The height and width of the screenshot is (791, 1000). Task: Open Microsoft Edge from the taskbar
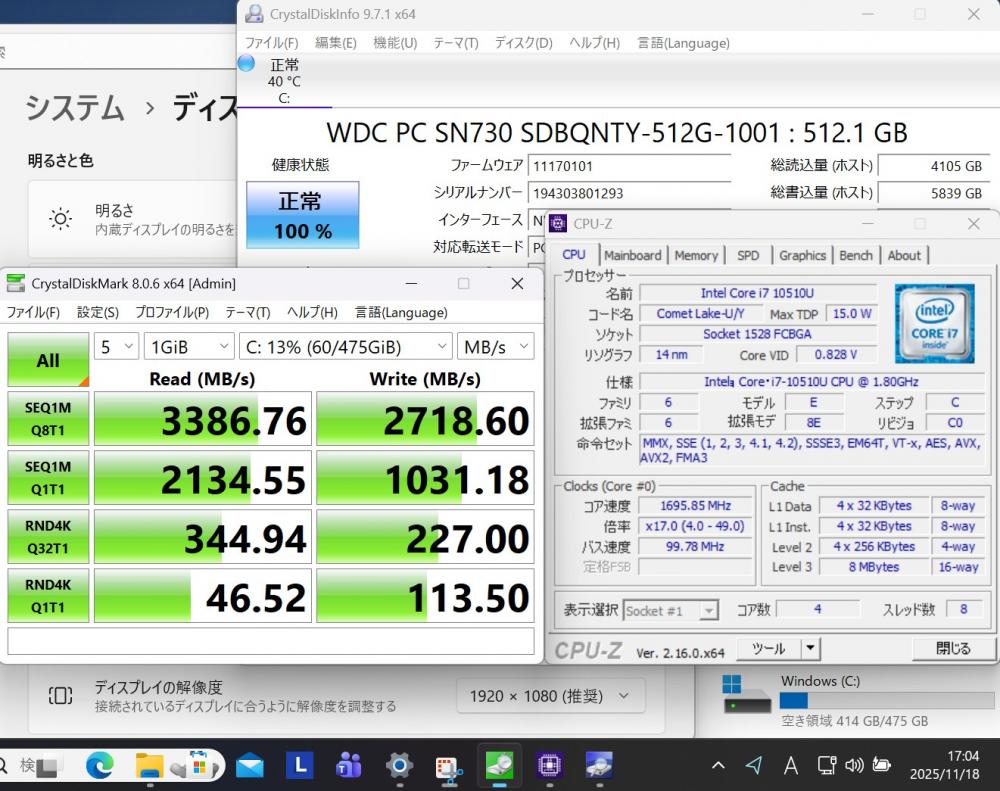click(x=99, y=766)
